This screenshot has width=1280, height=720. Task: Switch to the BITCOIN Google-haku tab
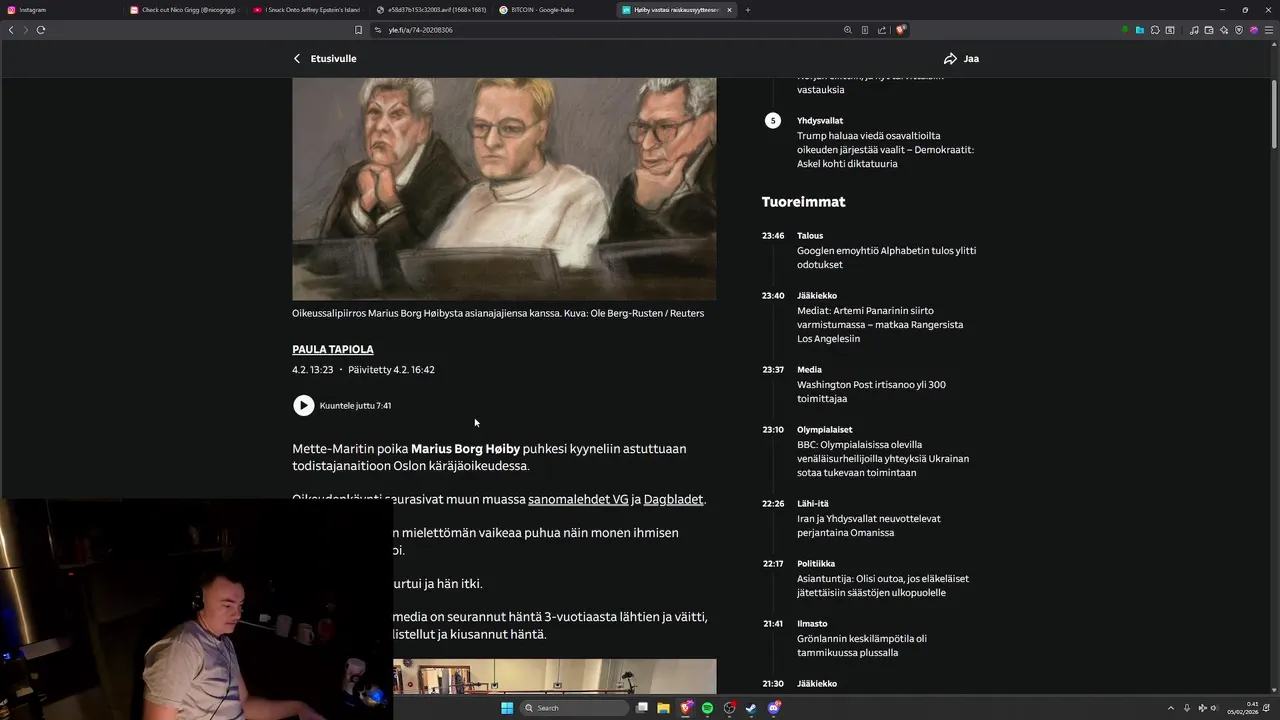point(553,10)
